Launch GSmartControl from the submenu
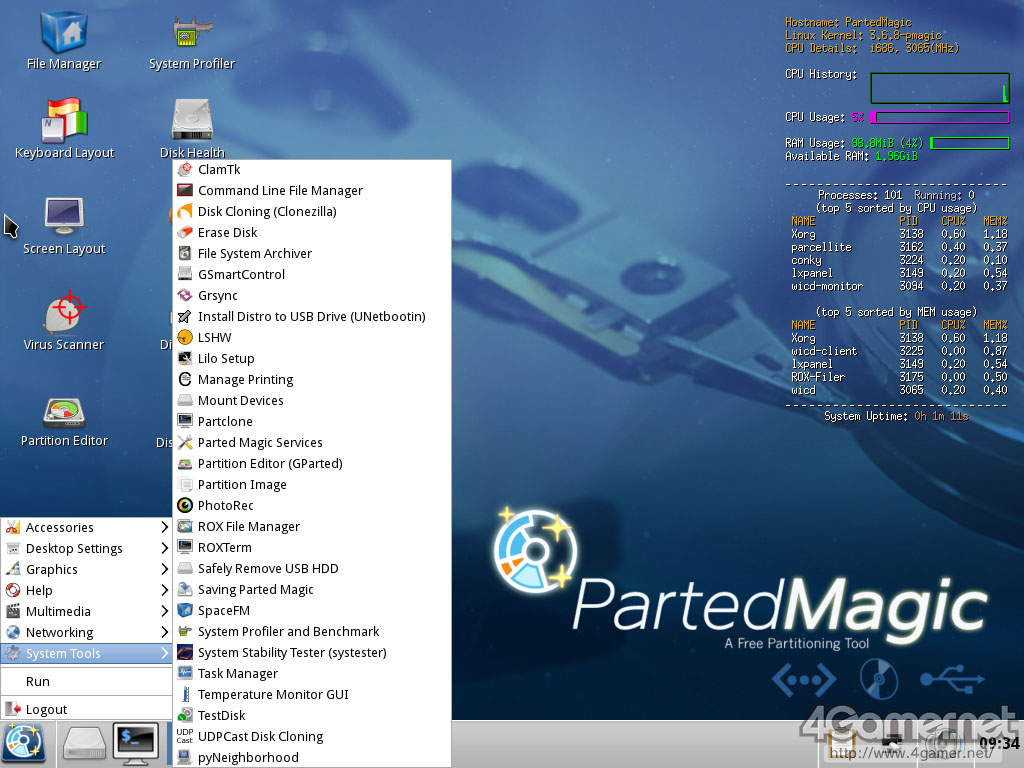Screen dimensions: 1024x768 click(x=312, y=274)
